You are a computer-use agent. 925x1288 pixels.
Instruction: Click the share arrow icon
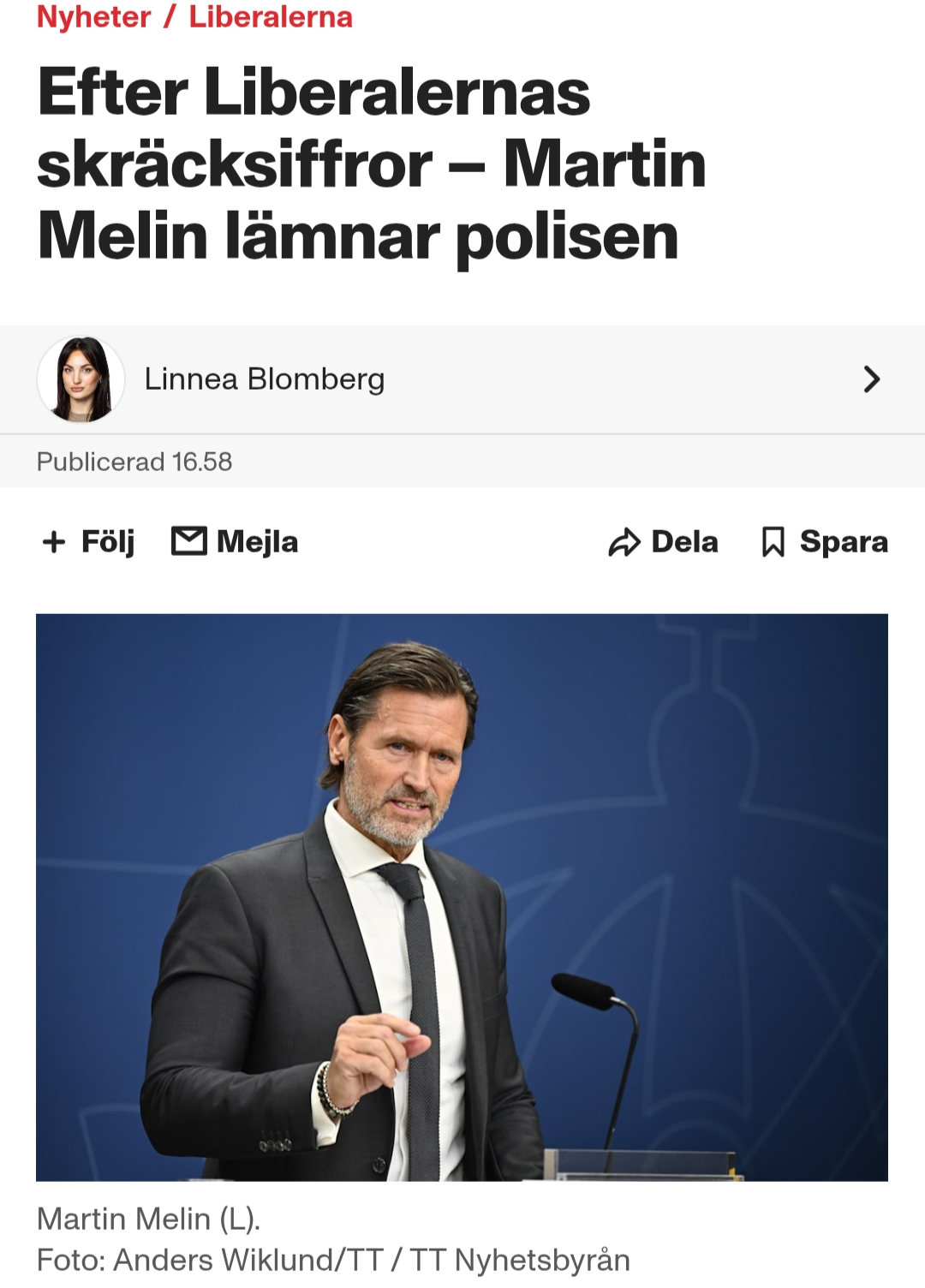point(624,542)
